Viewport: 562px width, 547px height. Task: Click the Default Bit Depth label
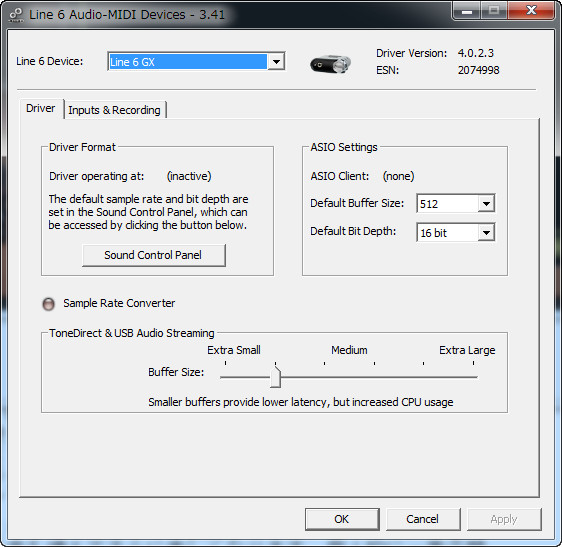point(353,231)
